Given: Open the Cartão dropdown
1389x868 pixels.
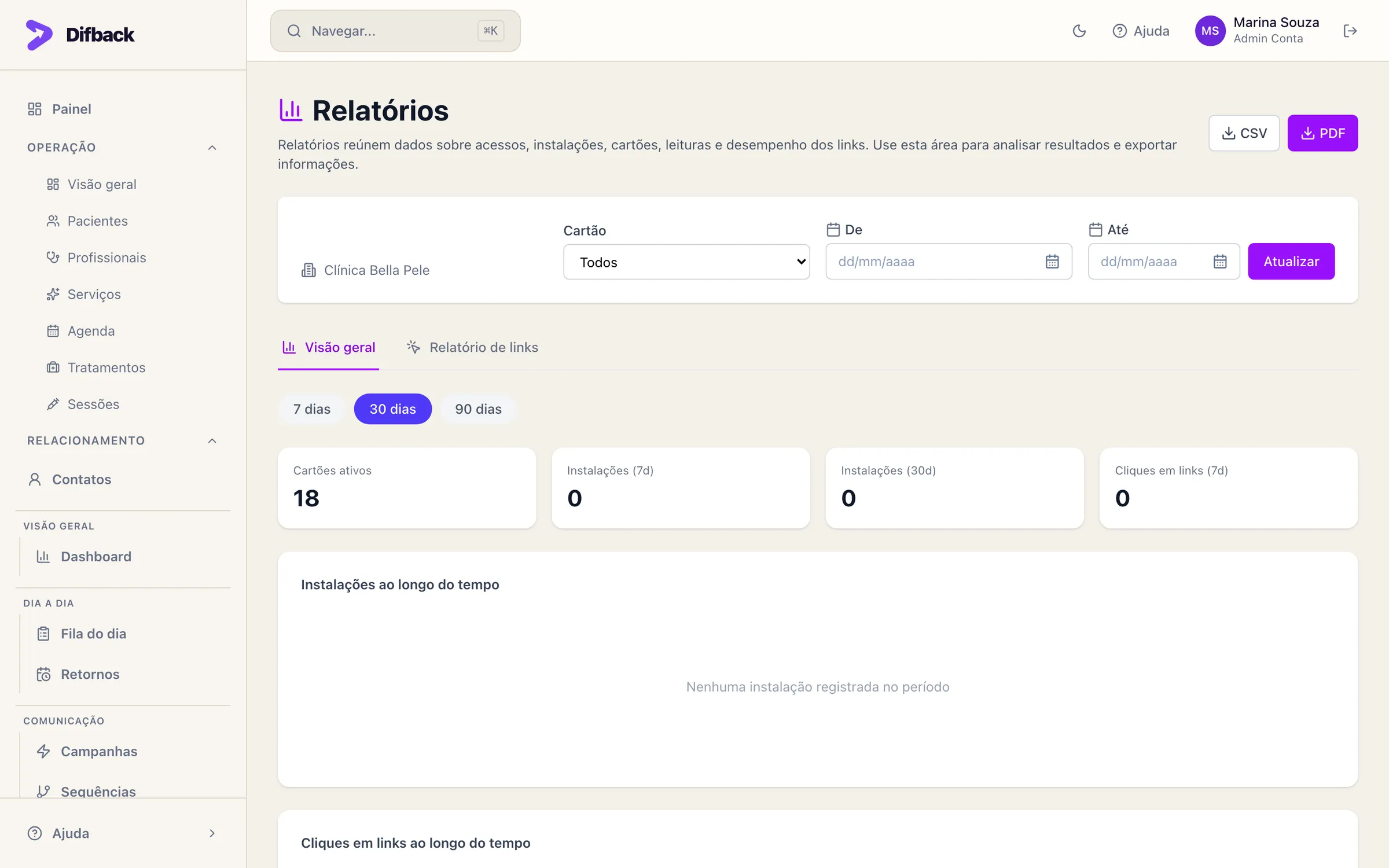Looking at the screenshot, I should click(686, 262).
